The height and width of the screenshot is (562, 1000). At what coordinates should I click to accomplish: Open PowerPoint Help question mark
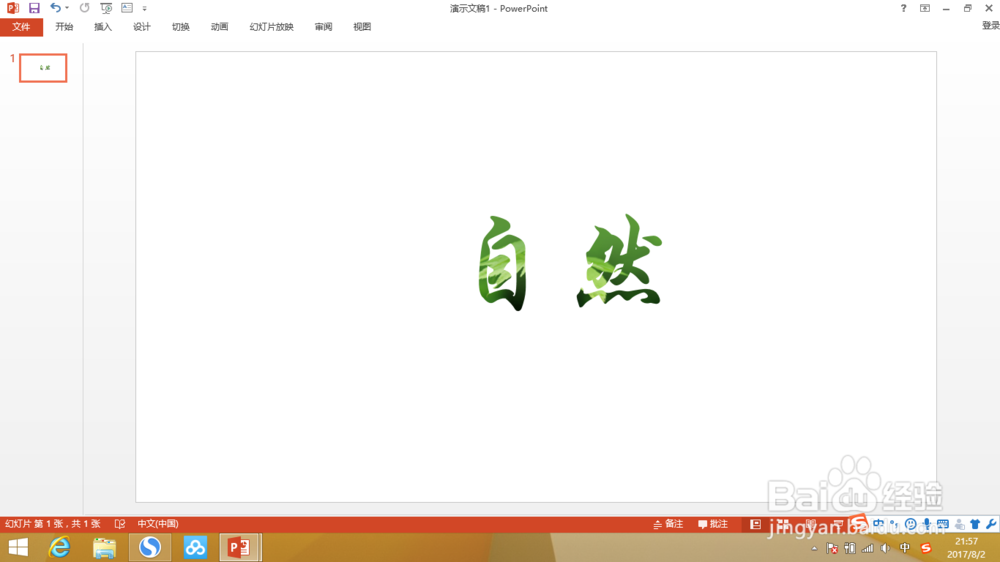pyautogui.click(x=903, y=8)
